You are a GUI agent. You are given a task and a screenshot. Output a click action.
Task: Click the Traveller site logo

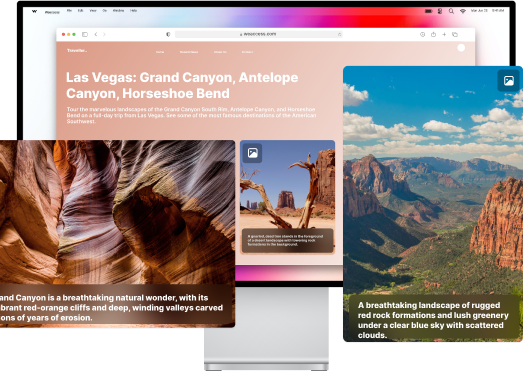click(x=77, y=51)
